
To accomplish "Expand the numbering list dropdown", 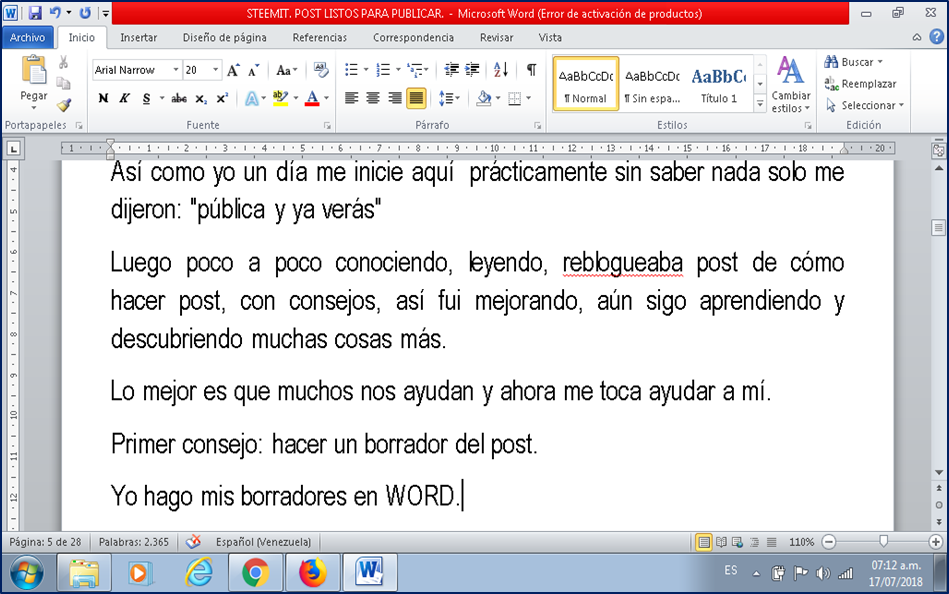I will (398, 70).
